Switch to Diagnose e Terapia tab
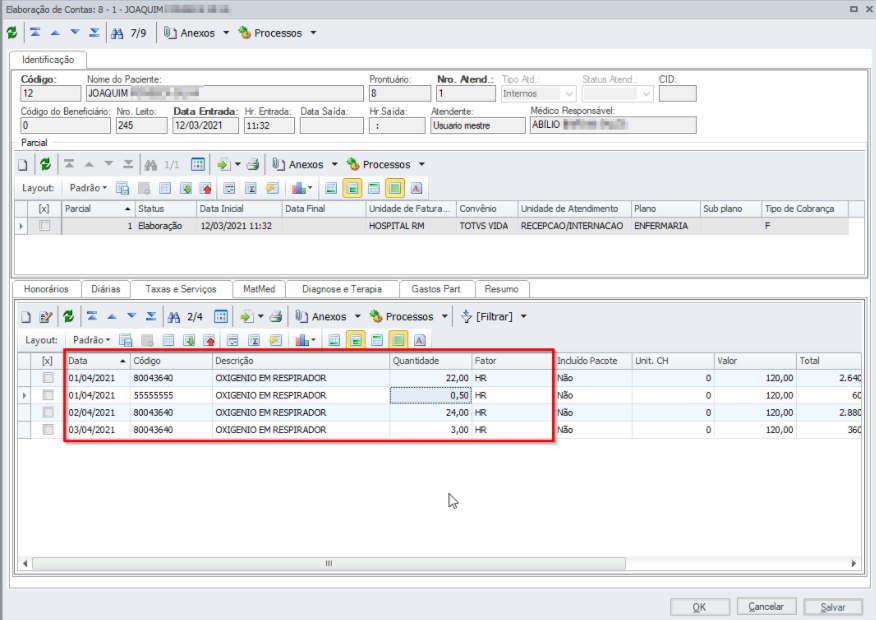Viewport: 876px width, 620px height. (x=342, y=289)
